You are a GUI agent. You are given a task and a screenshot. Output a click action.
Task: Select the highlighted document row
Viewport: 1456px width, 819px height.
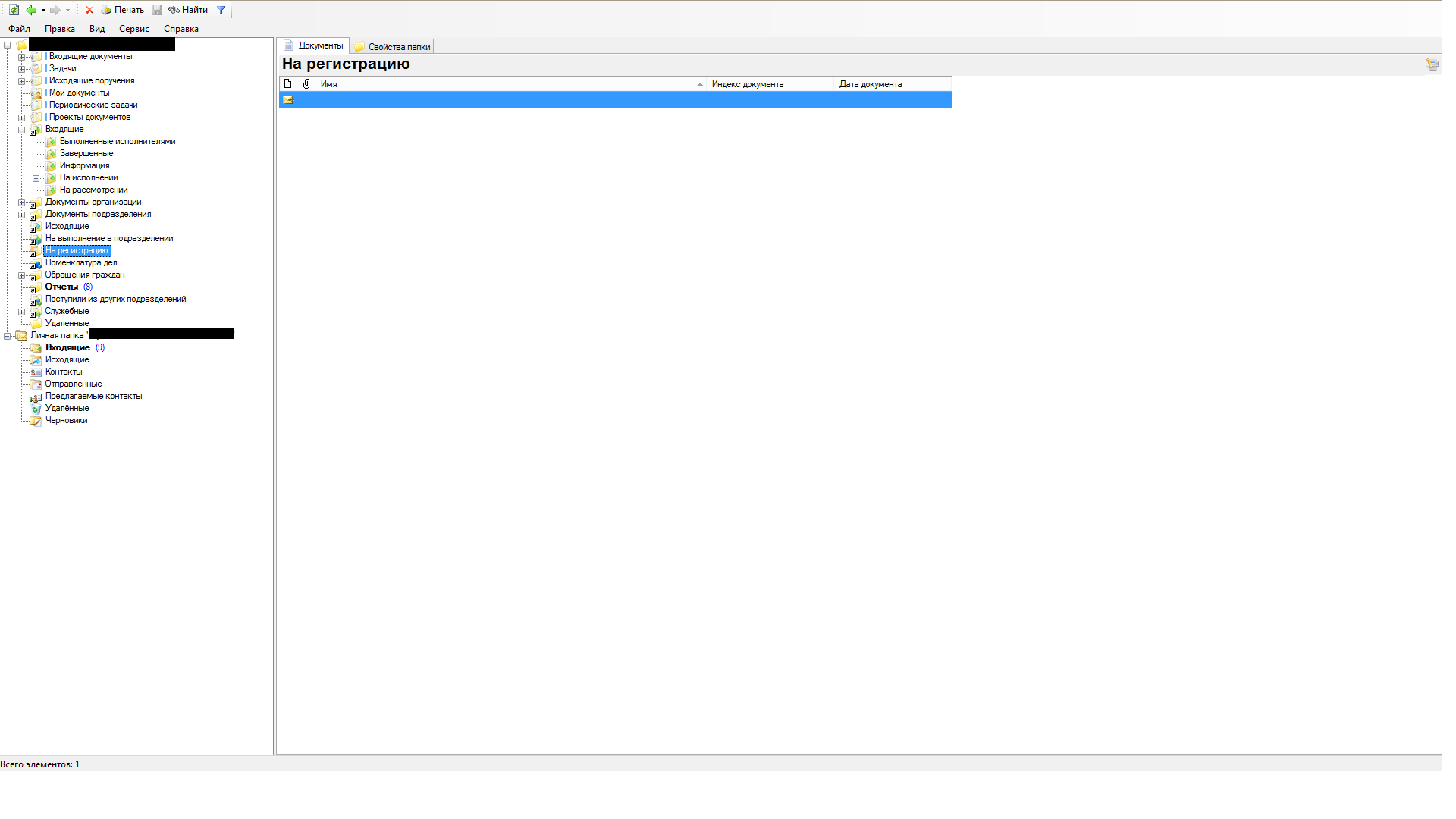click(x=614, y=100)
